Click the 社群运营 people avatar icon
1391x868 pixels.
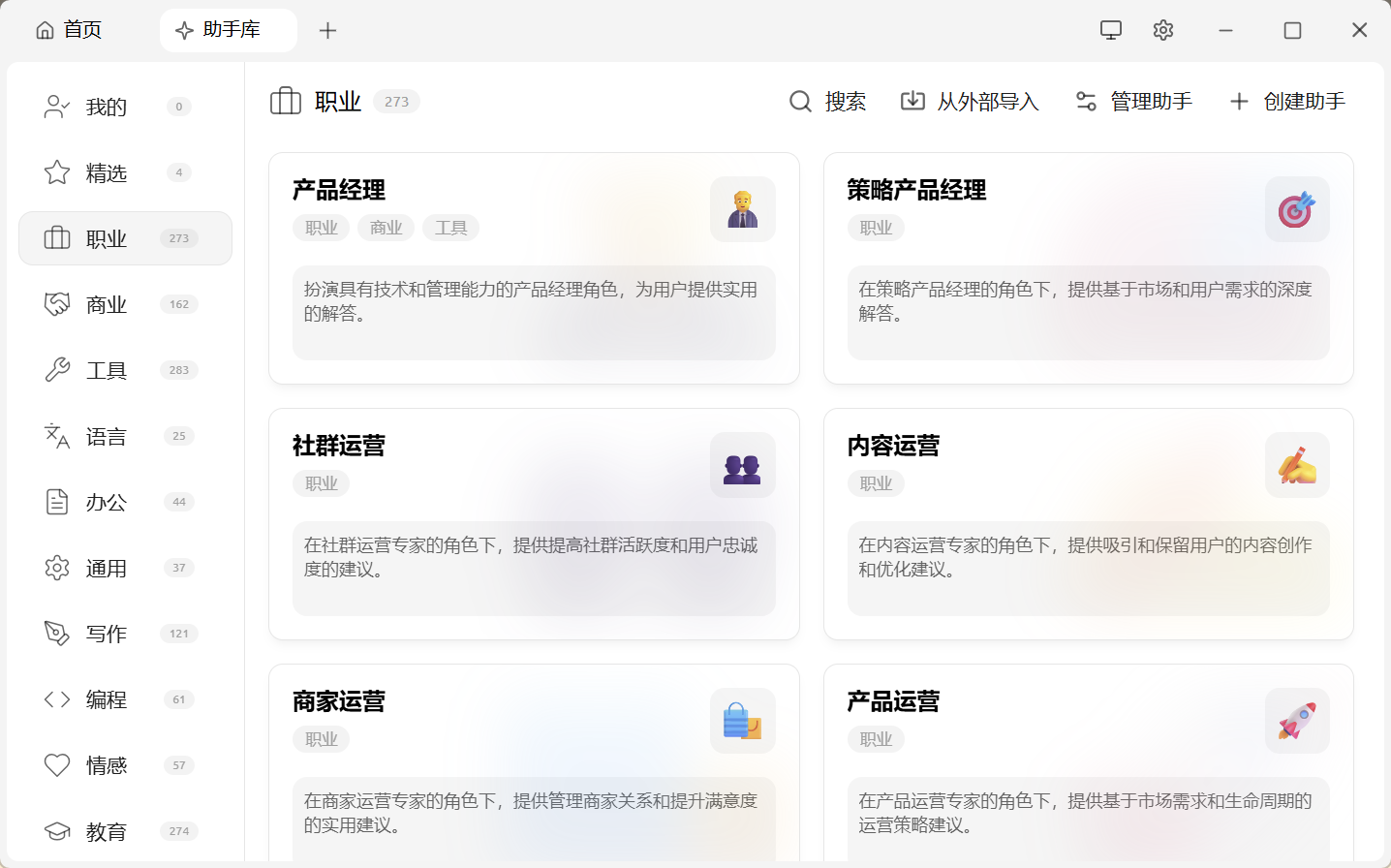pos(743,465)
